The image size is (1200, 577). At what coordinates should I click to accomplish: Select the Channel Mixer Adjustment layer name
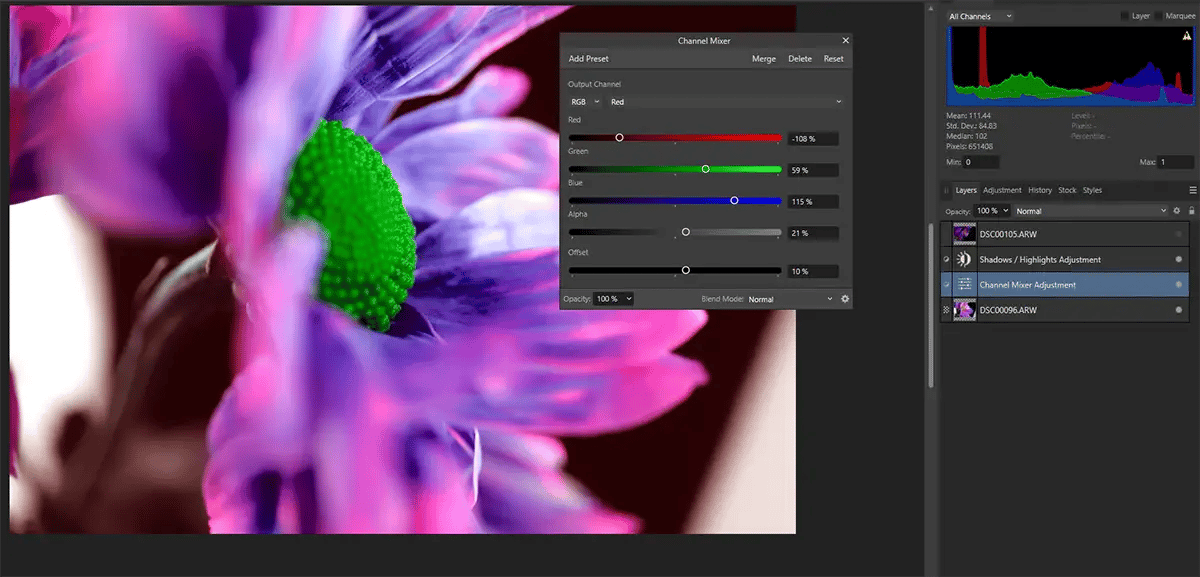(x=1028, y=285)
